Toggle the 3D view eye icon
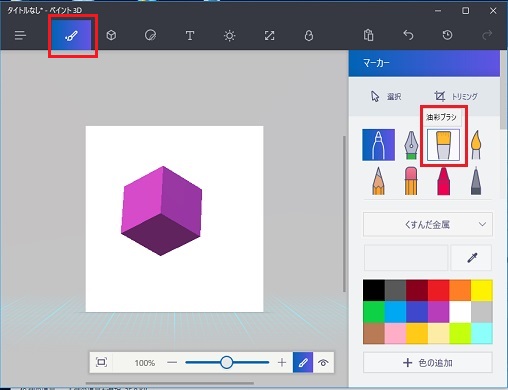Viewport: 508px width, 390px height. click(x=323, y=362)
